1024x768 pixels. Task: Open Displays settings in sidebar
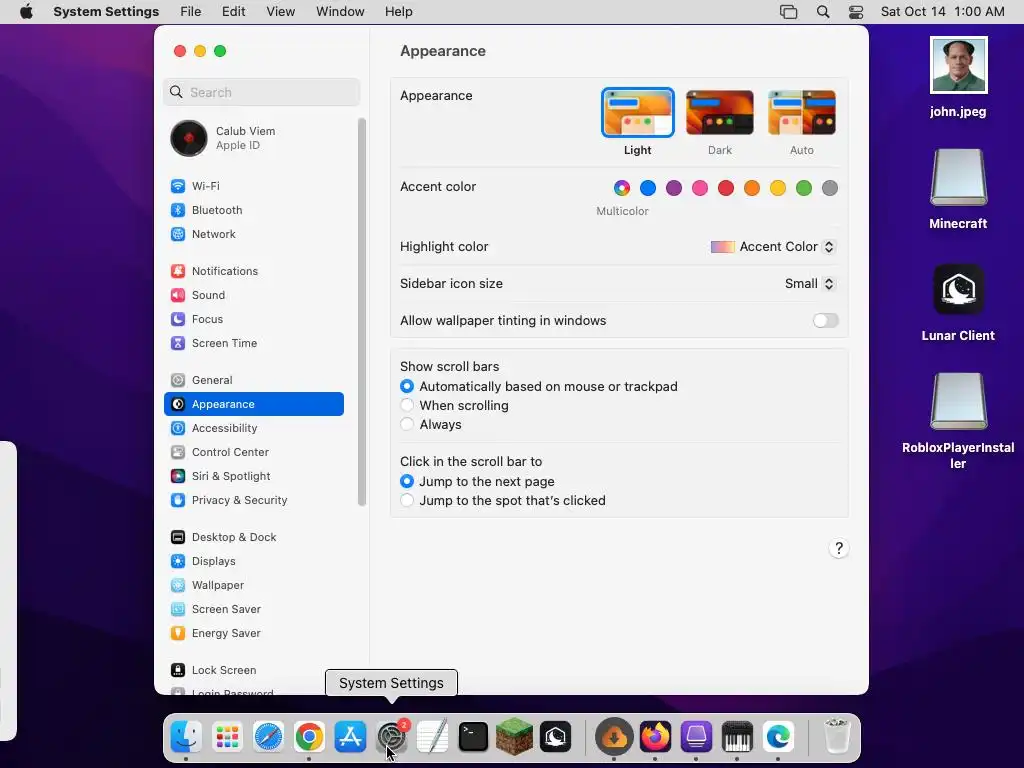[253, 562]
